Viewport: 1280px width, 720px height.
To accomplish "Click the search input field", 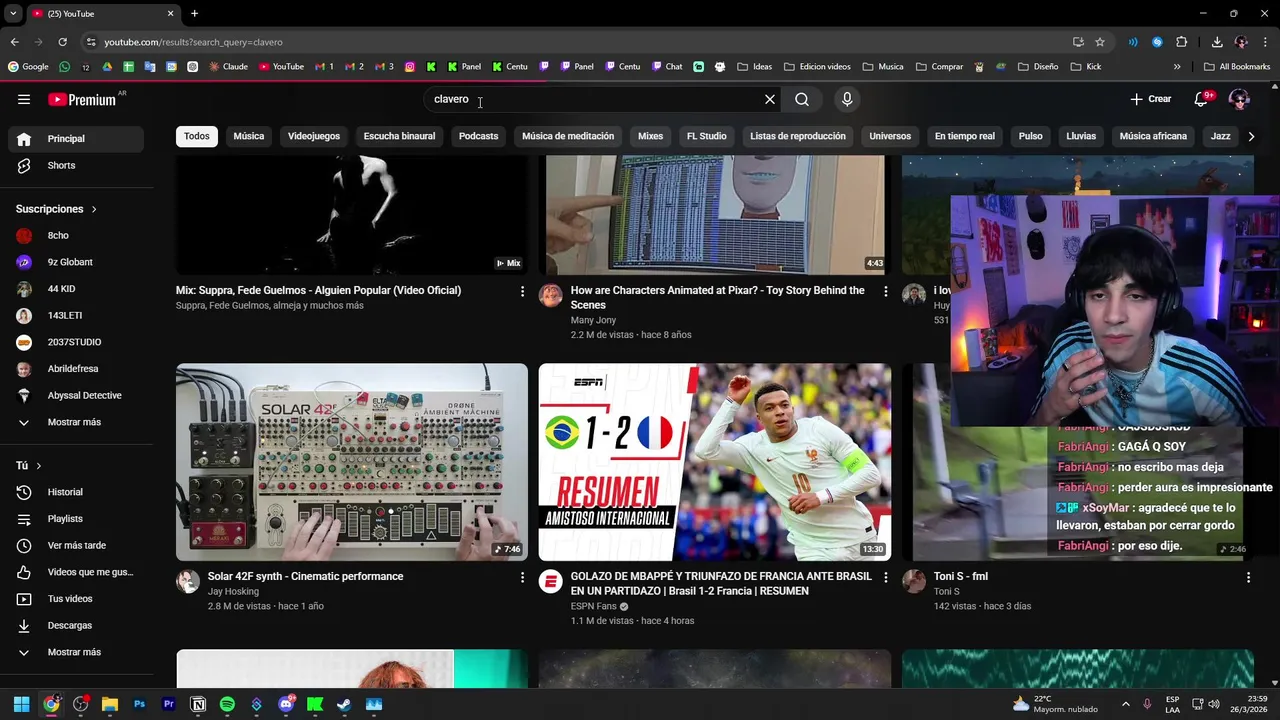I will [595, 99].
